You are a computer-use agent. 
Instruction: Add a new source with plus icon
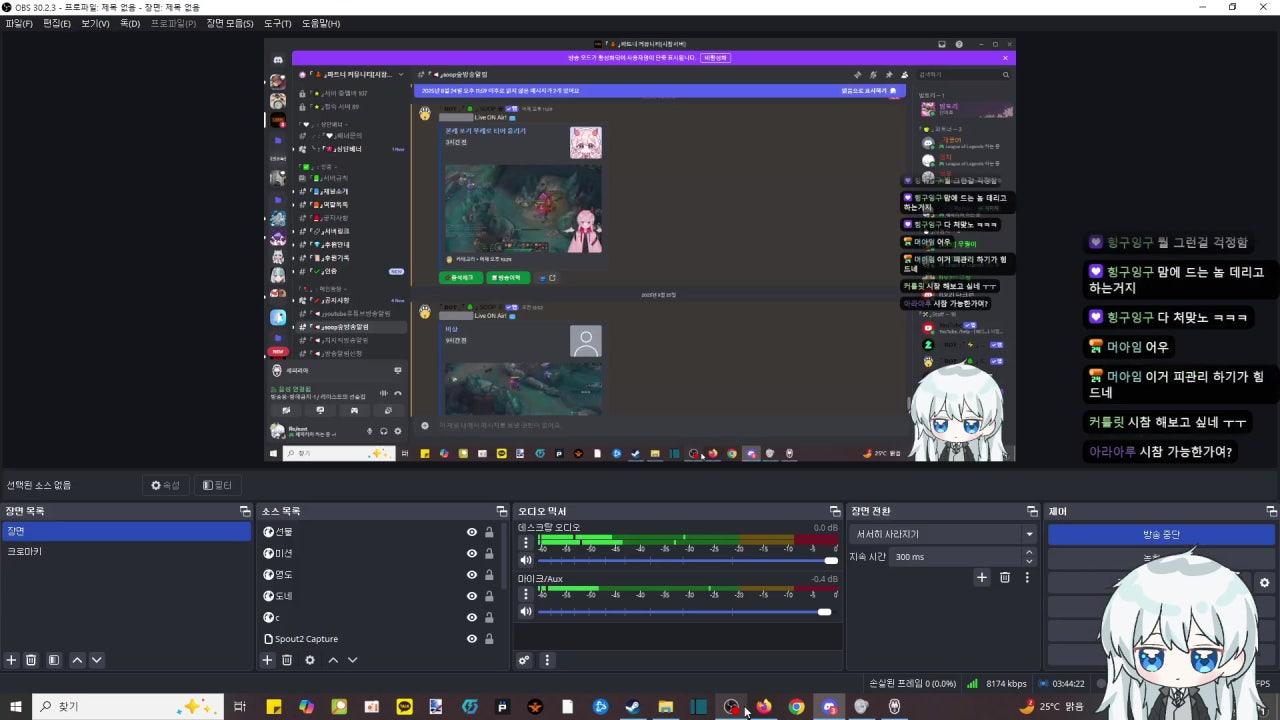267,660
